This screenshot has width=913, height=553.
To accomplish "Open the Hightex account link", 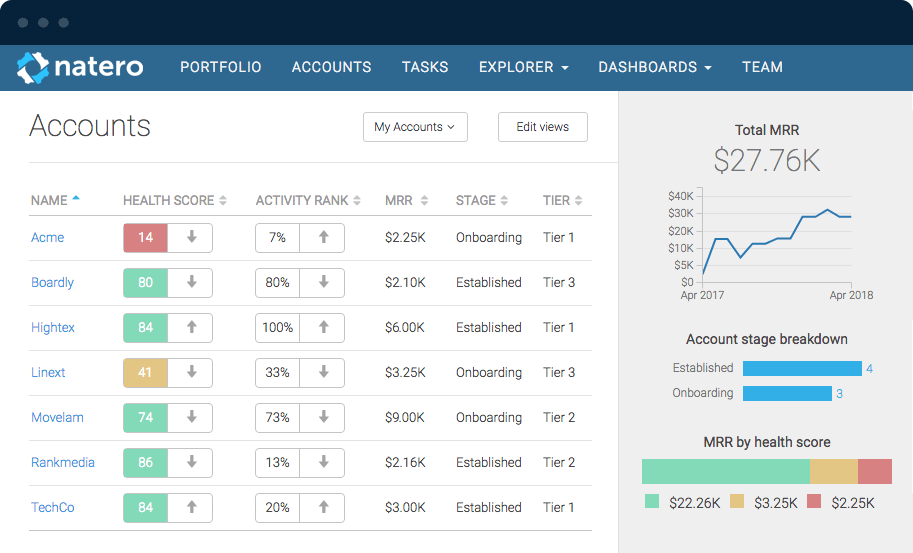I will [53, 328].
